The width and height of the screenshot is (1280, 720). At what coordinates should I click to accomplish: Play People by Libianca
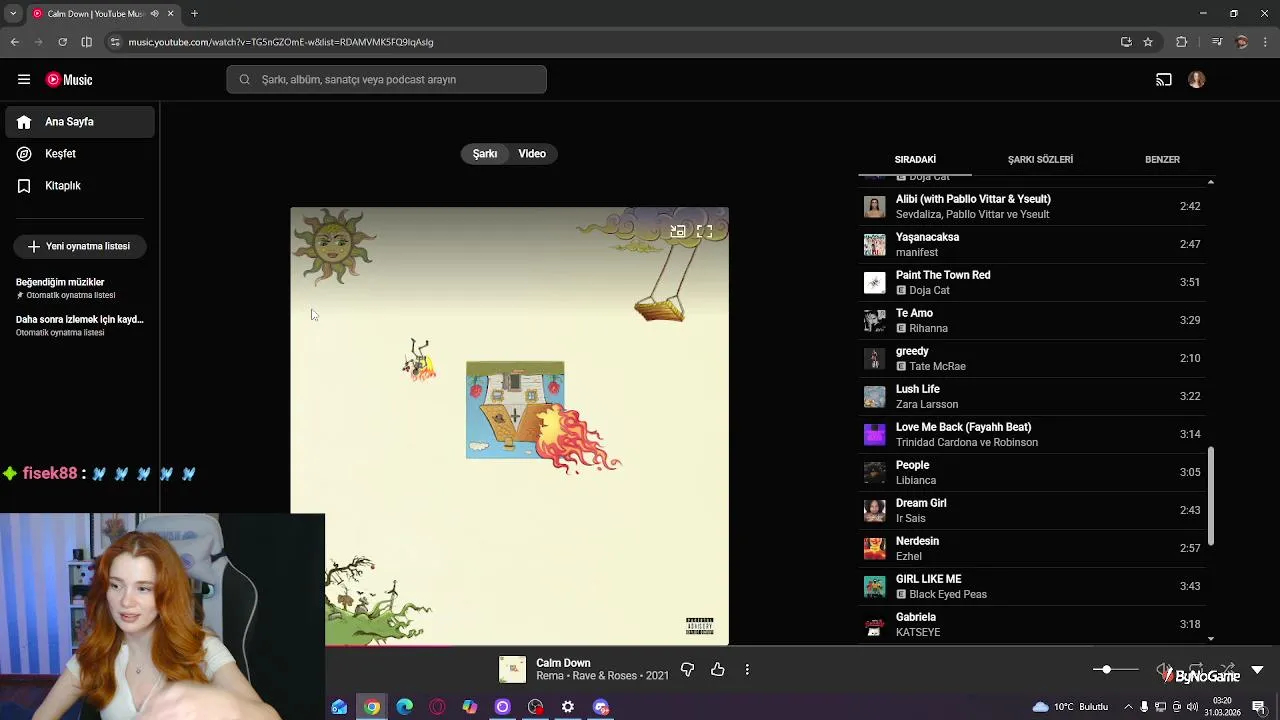(1032, 472)
